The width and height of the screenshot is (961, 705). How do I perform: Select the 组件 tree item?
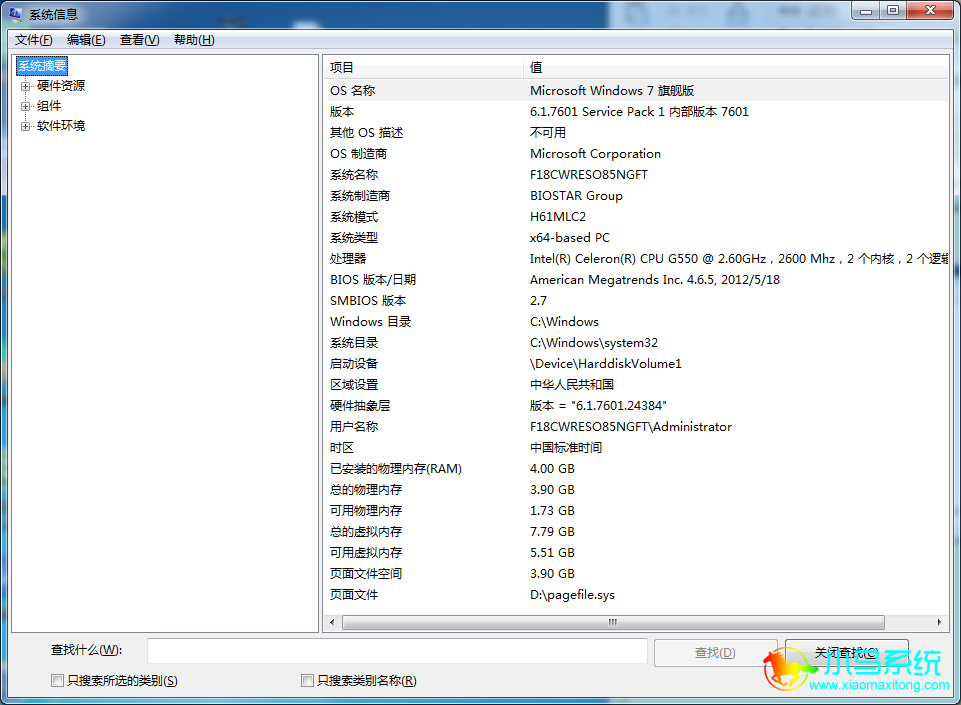point(49,106)
